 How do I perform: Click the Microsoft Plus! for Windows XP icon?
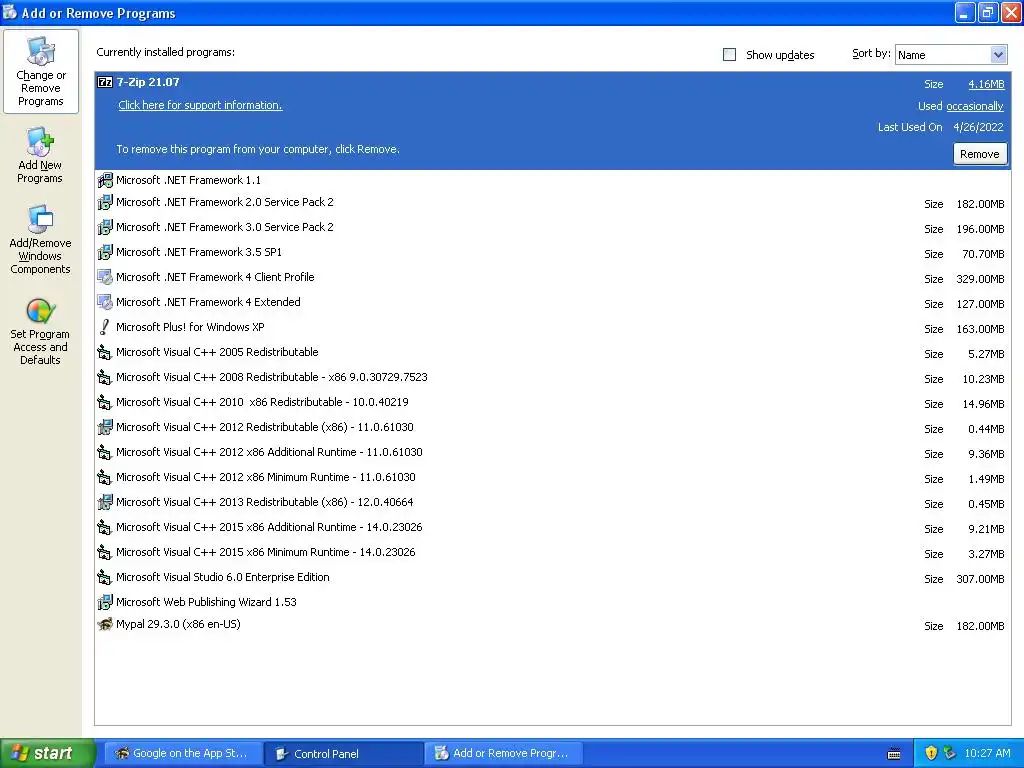[104, 327]
